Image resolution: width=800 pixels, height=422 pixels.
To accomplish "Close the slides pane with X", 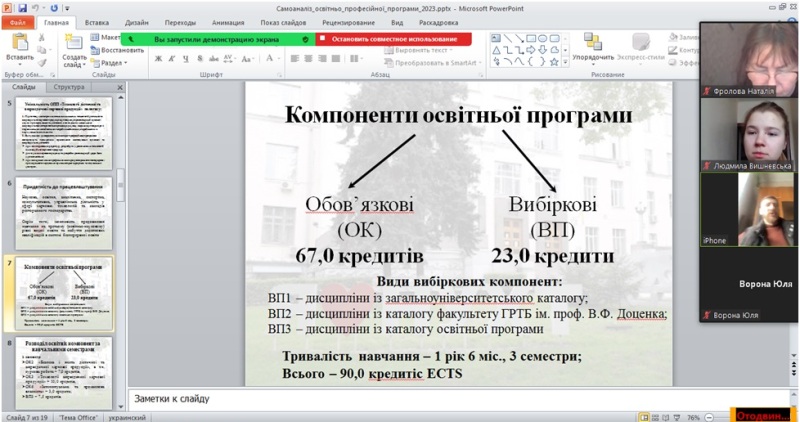I will pyautogui.click(x=120, y=87).
